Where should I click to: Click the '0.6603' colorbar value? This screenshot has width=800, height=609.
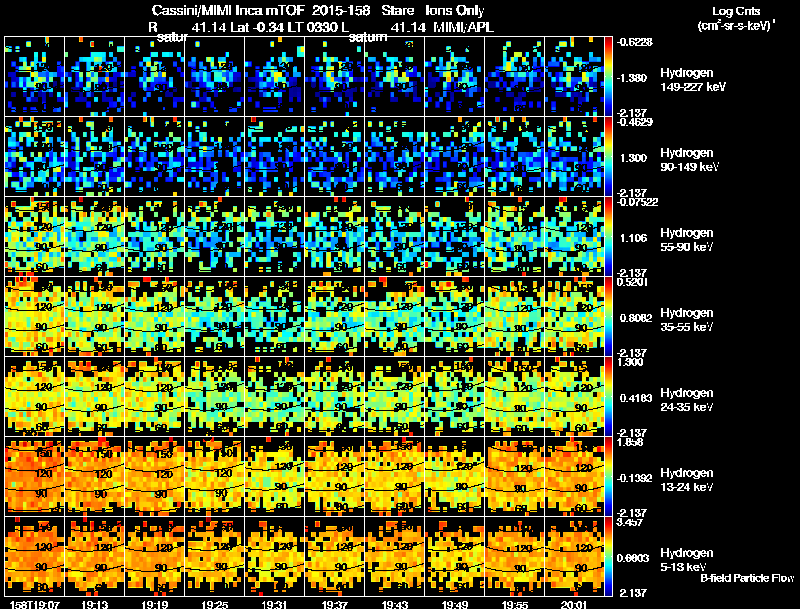coord(633,559)
